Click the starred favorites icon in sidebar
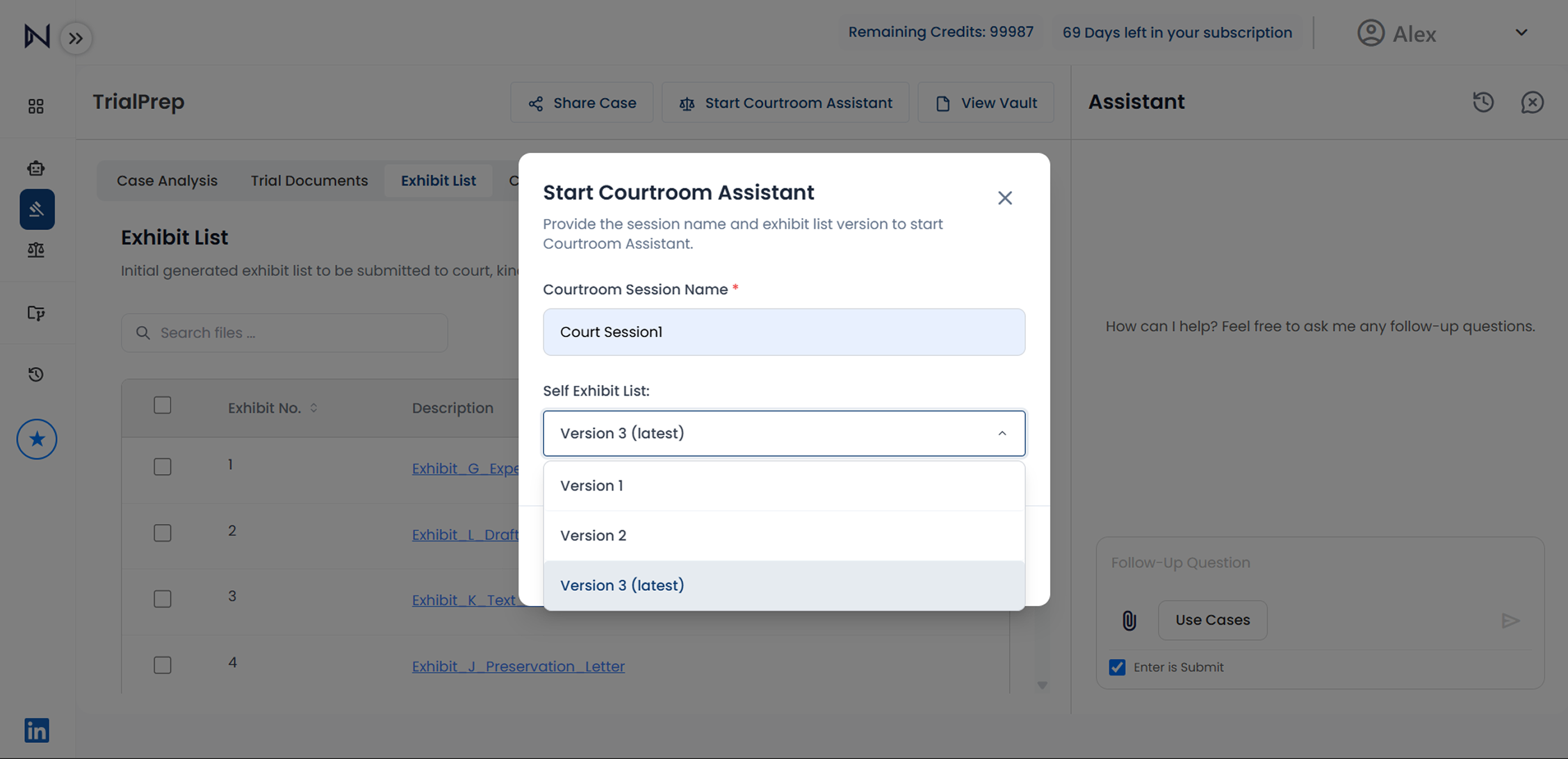The image size is (1568, 759). tap(36, 439)
